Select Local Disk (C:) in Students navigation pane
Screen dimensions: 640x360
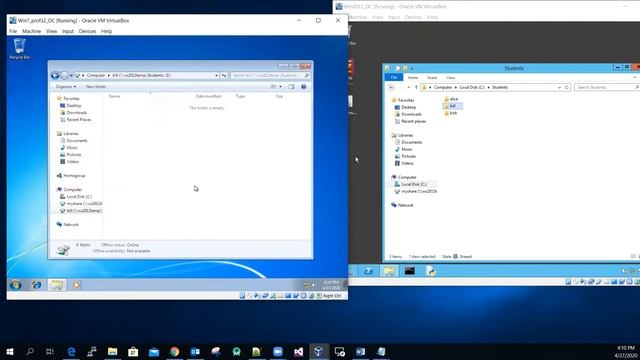(x=411, y=184)
